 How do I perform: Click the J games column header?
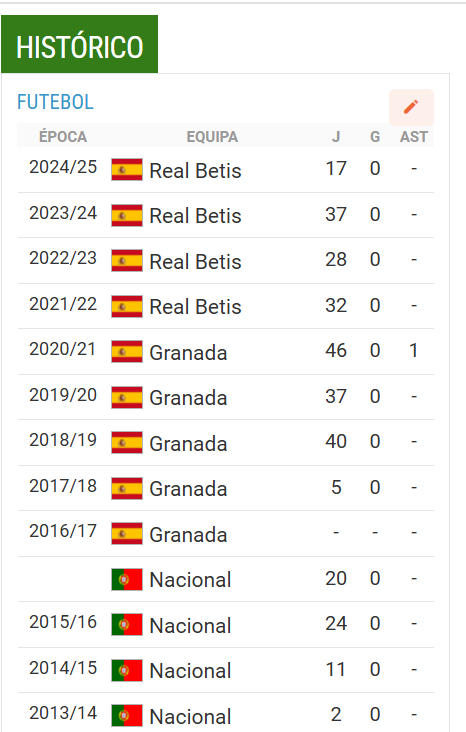pyautogui.click(x=336, y=137)
